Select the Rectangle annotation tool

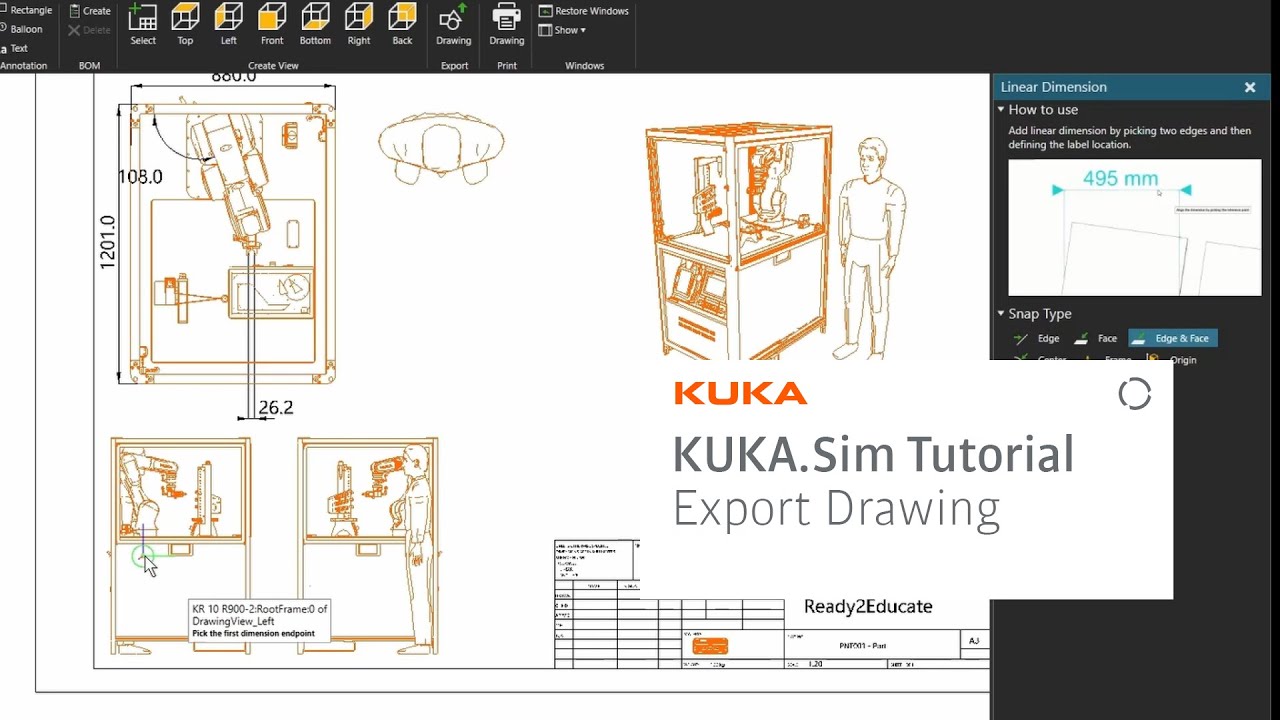[x=26, y=10]
